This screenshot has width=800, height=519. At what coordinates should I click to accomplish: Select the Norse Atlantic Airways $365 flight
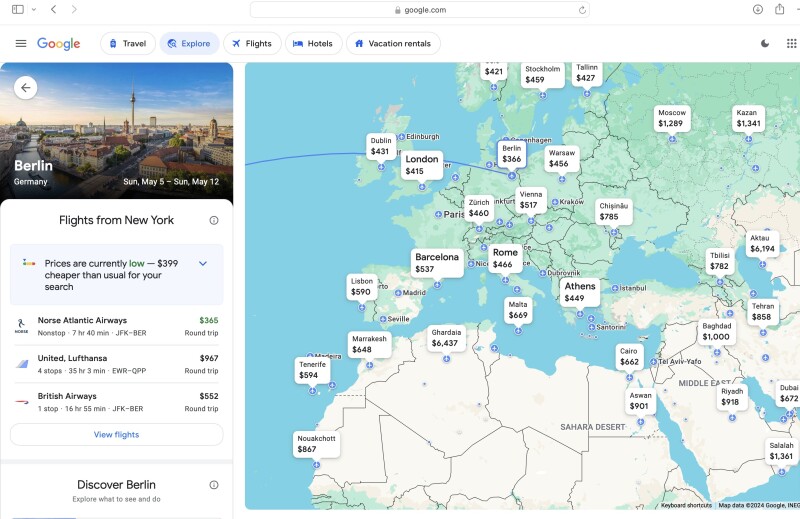tap(116, 326)
